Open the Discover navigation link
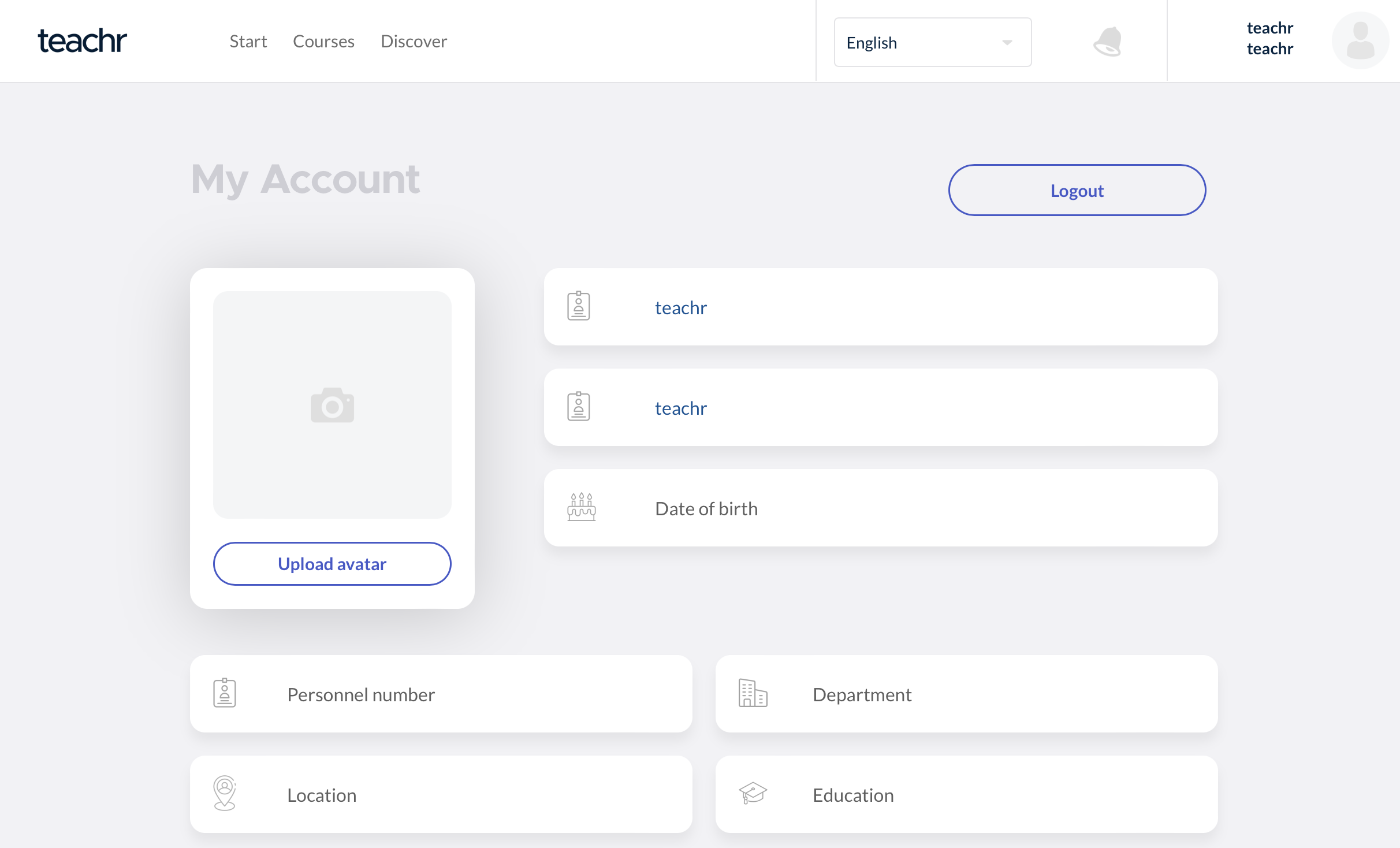 coord(414,42)
